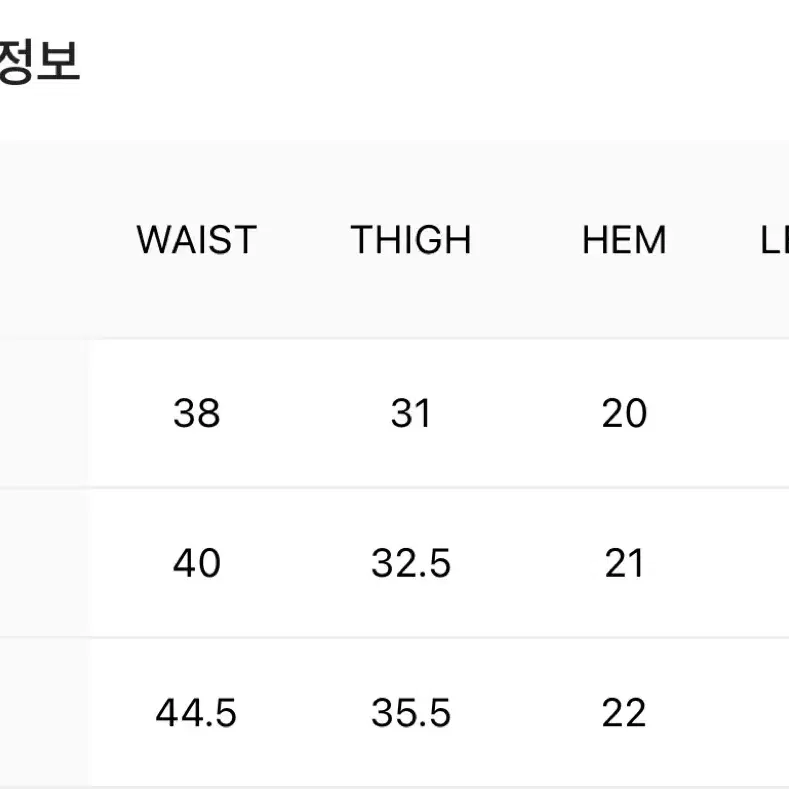
Task: Click the HEM column header
Action: point(624,240)
